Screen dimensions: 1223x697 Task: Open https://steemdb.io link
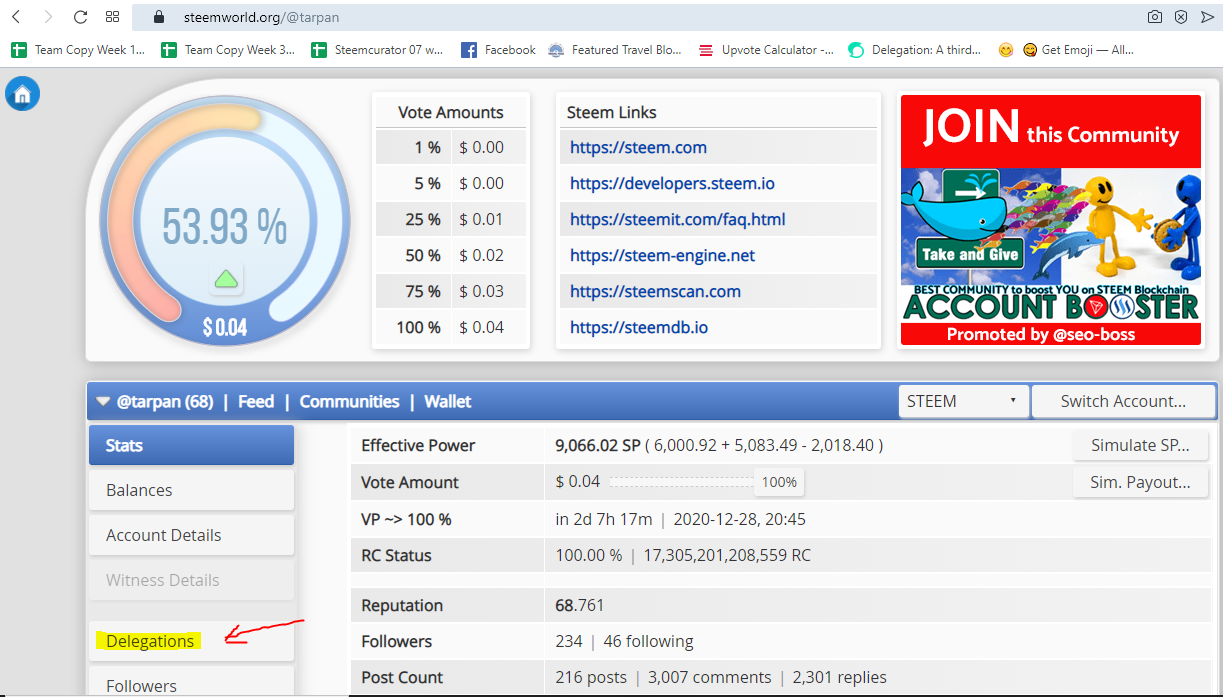[639, 327]
